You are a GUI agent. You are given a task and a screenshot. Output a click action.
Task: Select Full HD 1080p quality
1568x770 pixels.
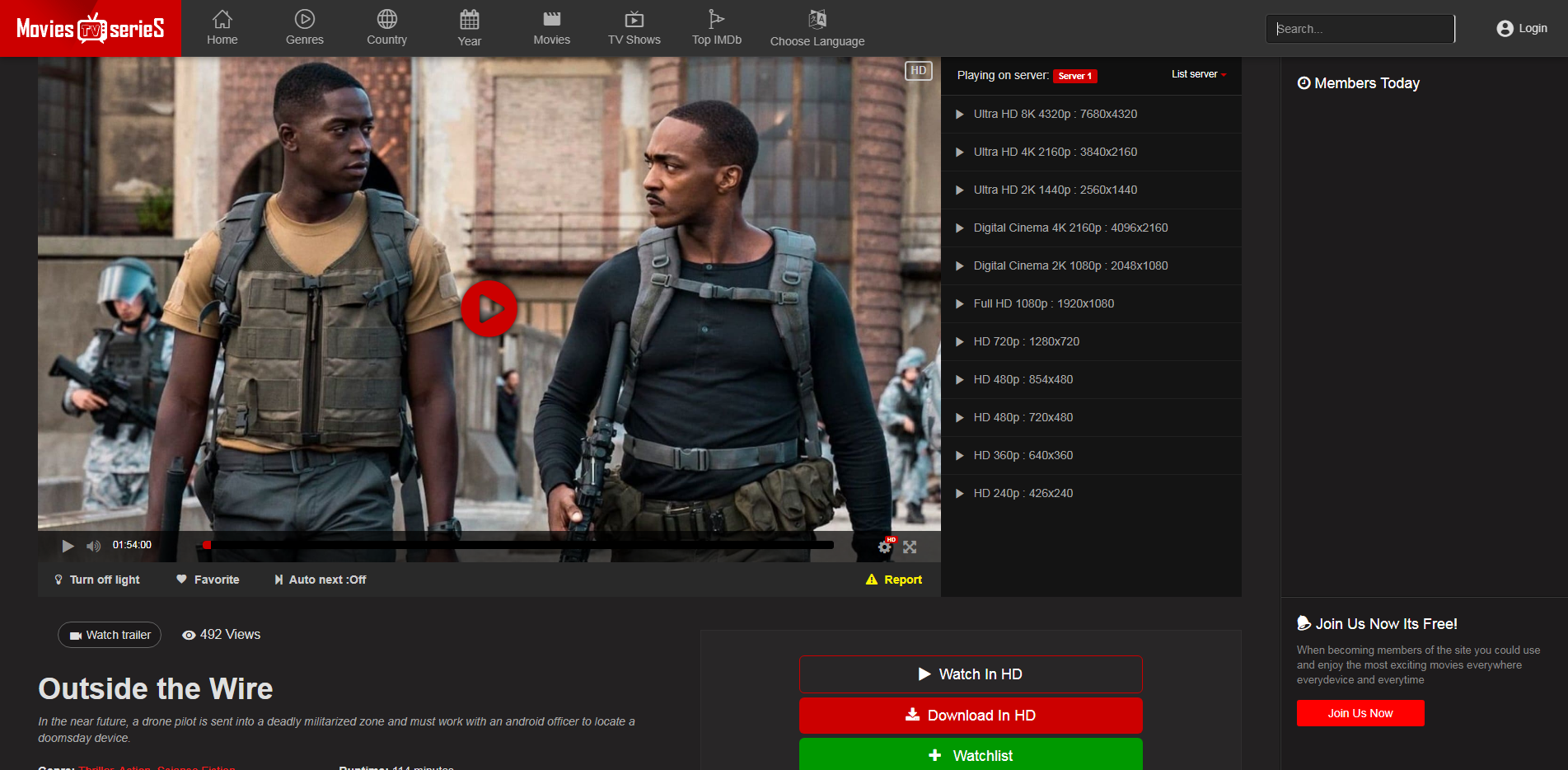click(x=1091, y=303)
